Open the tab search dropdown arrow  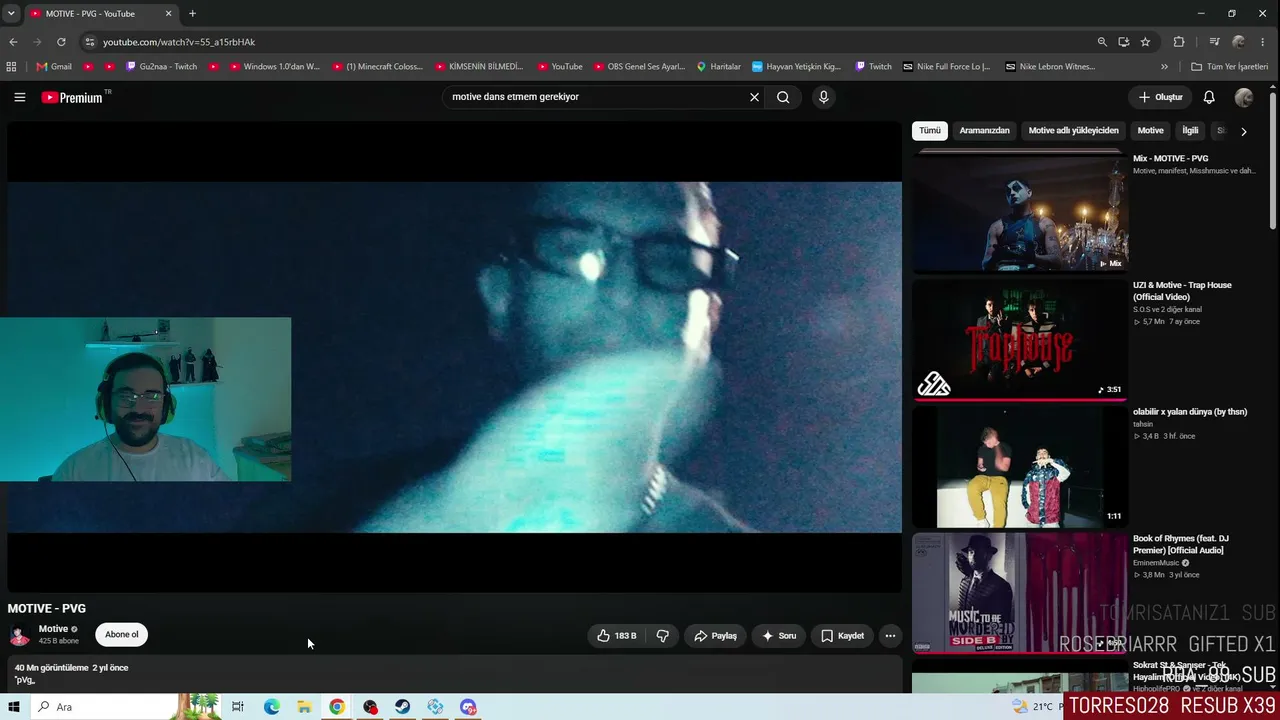(x=11, y=13)
